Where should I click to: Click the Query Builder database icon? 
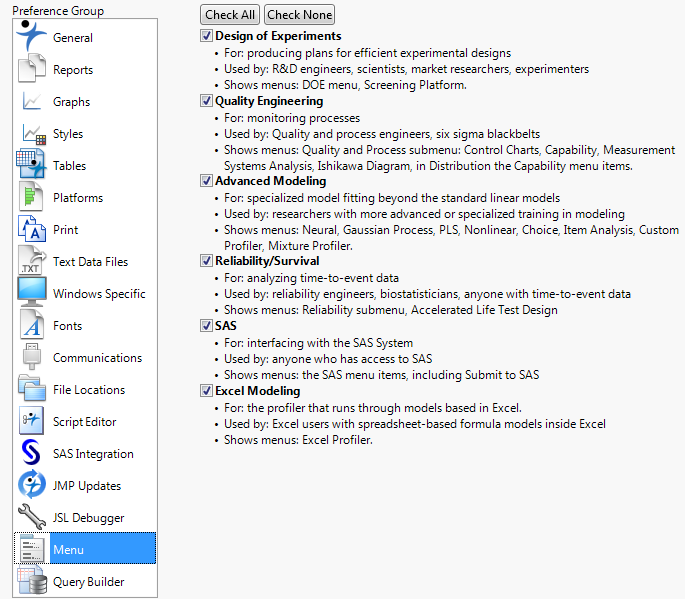click(x=32, y=581)
